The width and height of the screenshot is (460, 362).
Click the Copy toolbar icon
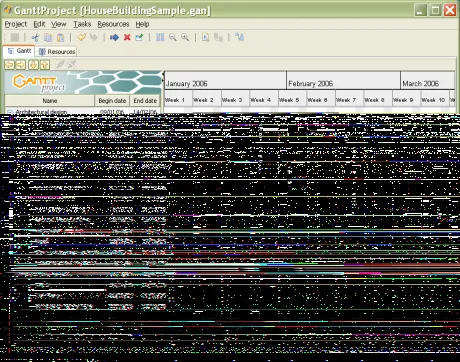pyautogui.click(x=48, y=37)
